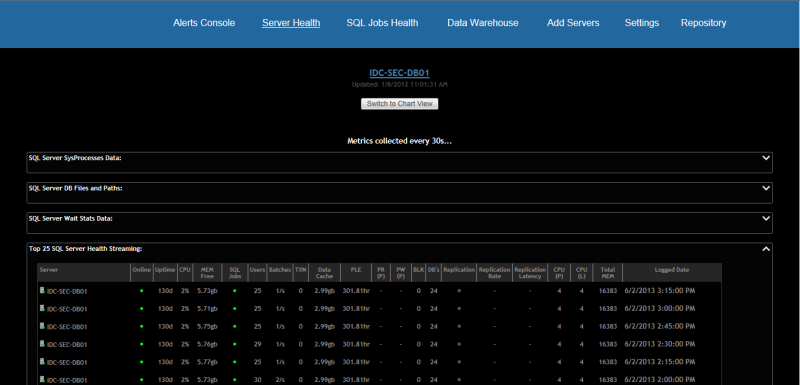Open the IDC-SEC-DB01 heading link
Screen dimensions: 800x385
click(399, 73)
